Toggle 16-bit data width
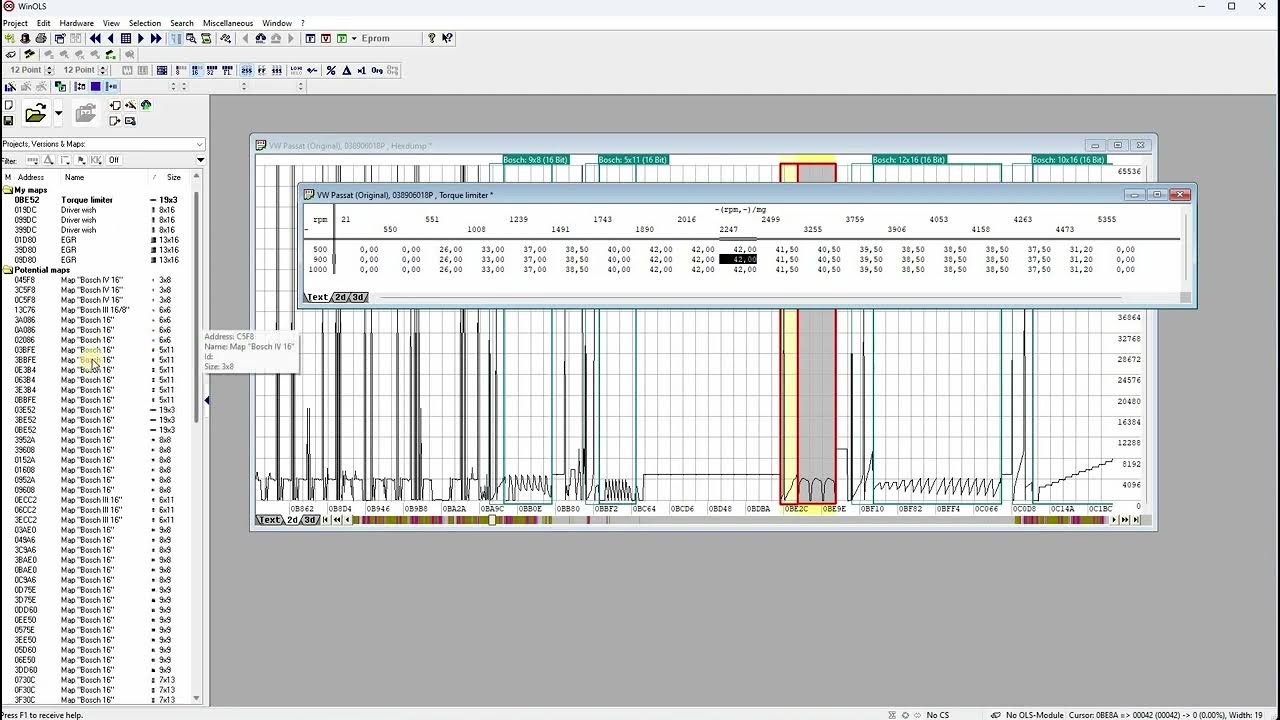 pos(196,70)
